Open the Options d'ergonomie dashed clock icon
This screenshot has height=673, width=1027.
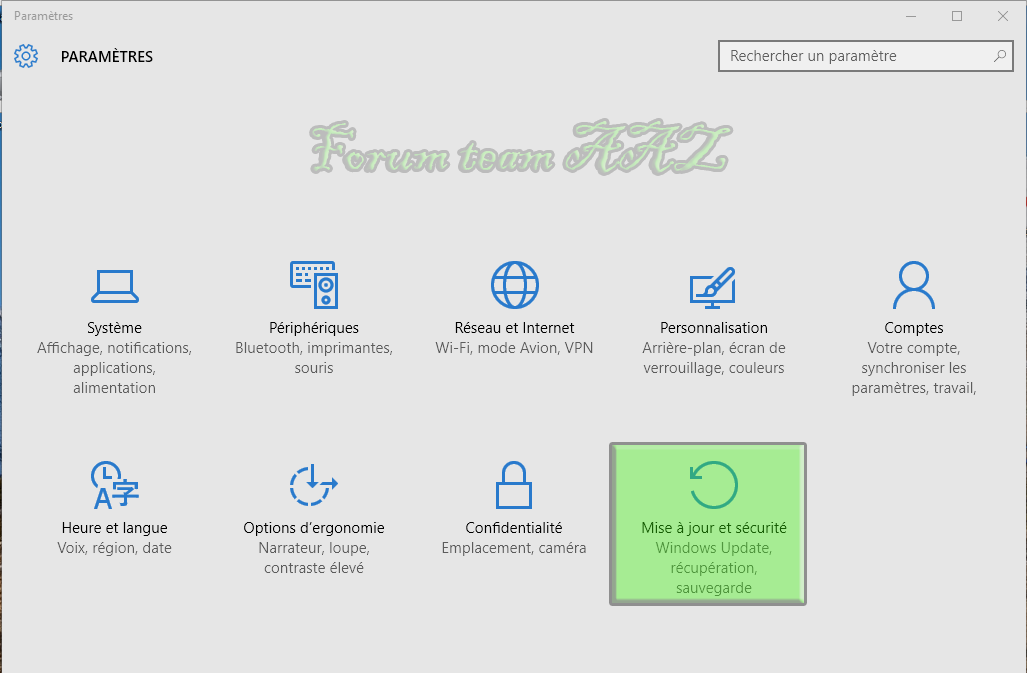tap(314, 484)
